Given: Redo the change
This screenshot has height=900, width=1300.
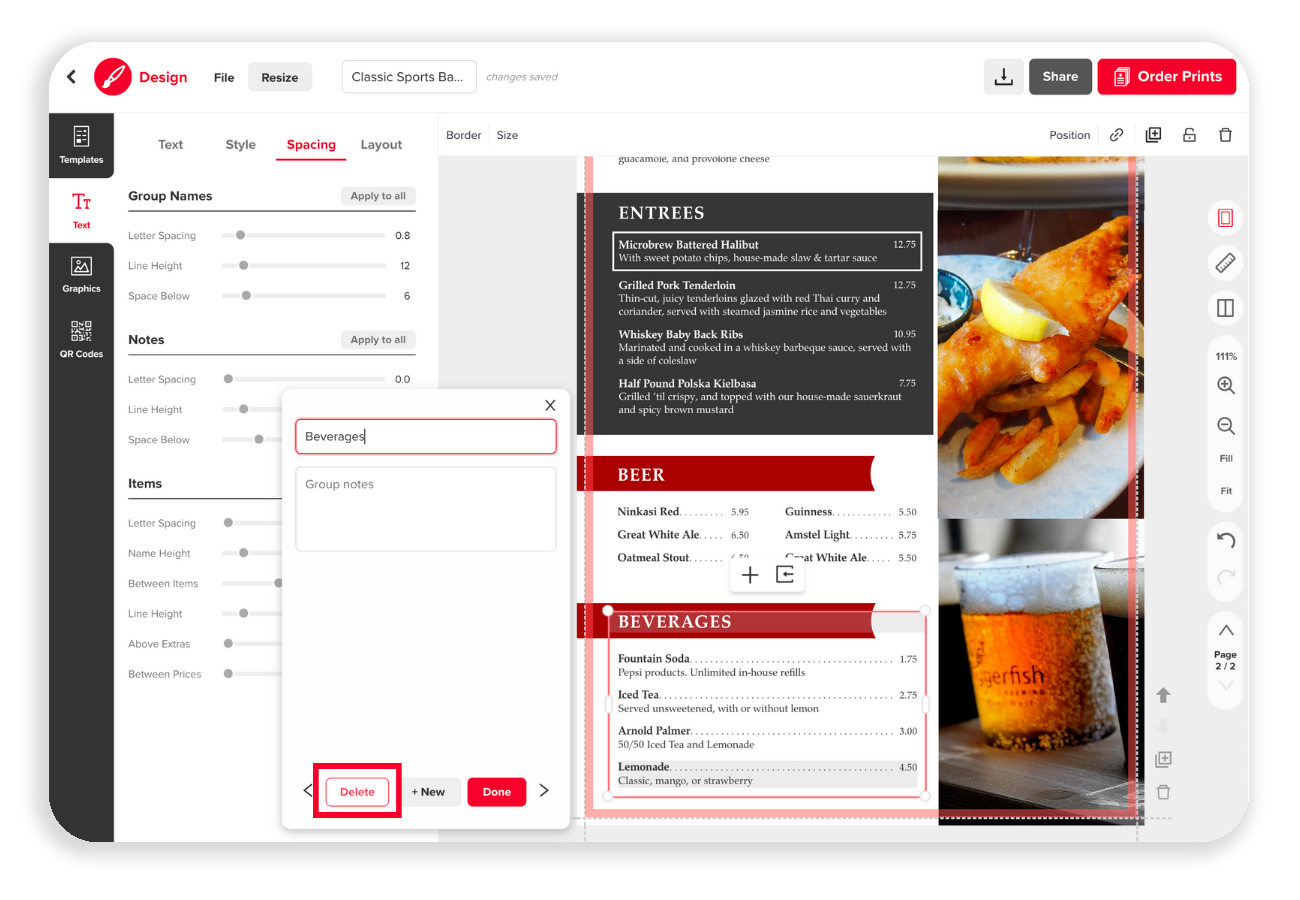Looking at the screenshot, I should pos(1226,577).
